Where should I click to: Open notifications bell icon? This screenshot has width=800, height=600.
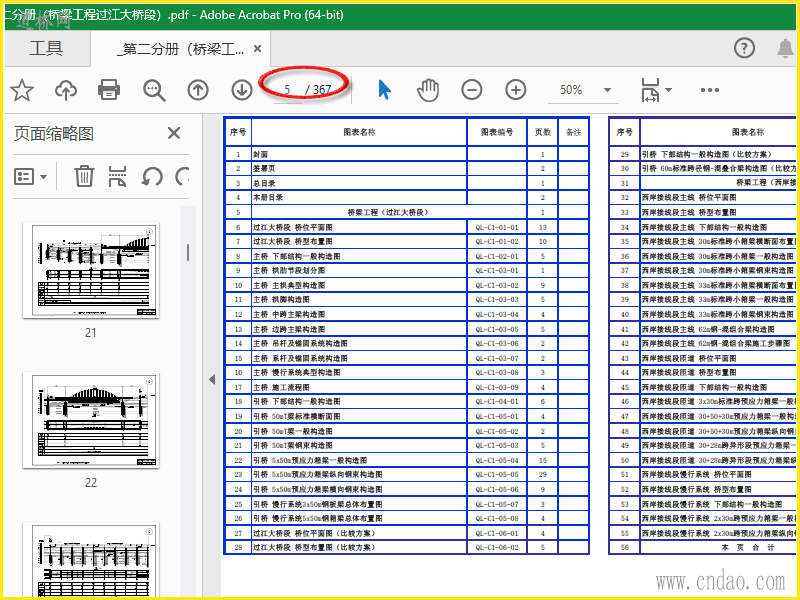pyautogui.click(x=785, y=48)
